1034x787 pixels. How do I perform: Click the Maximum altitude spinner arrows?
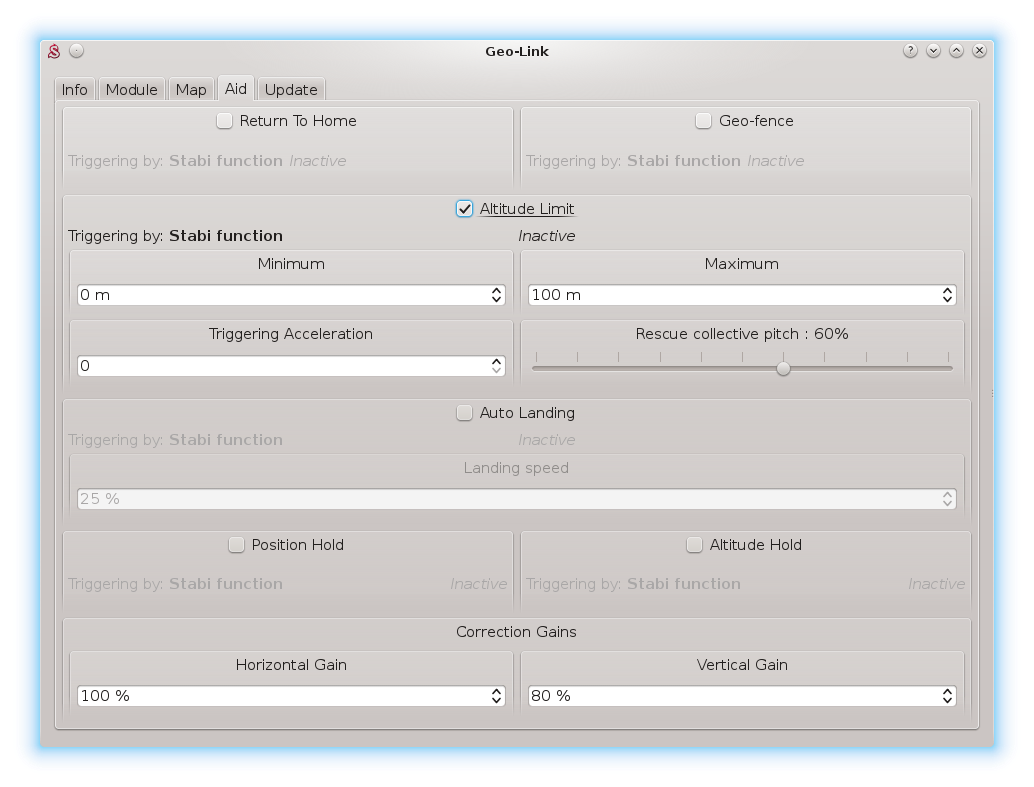[x=947, y=295]
